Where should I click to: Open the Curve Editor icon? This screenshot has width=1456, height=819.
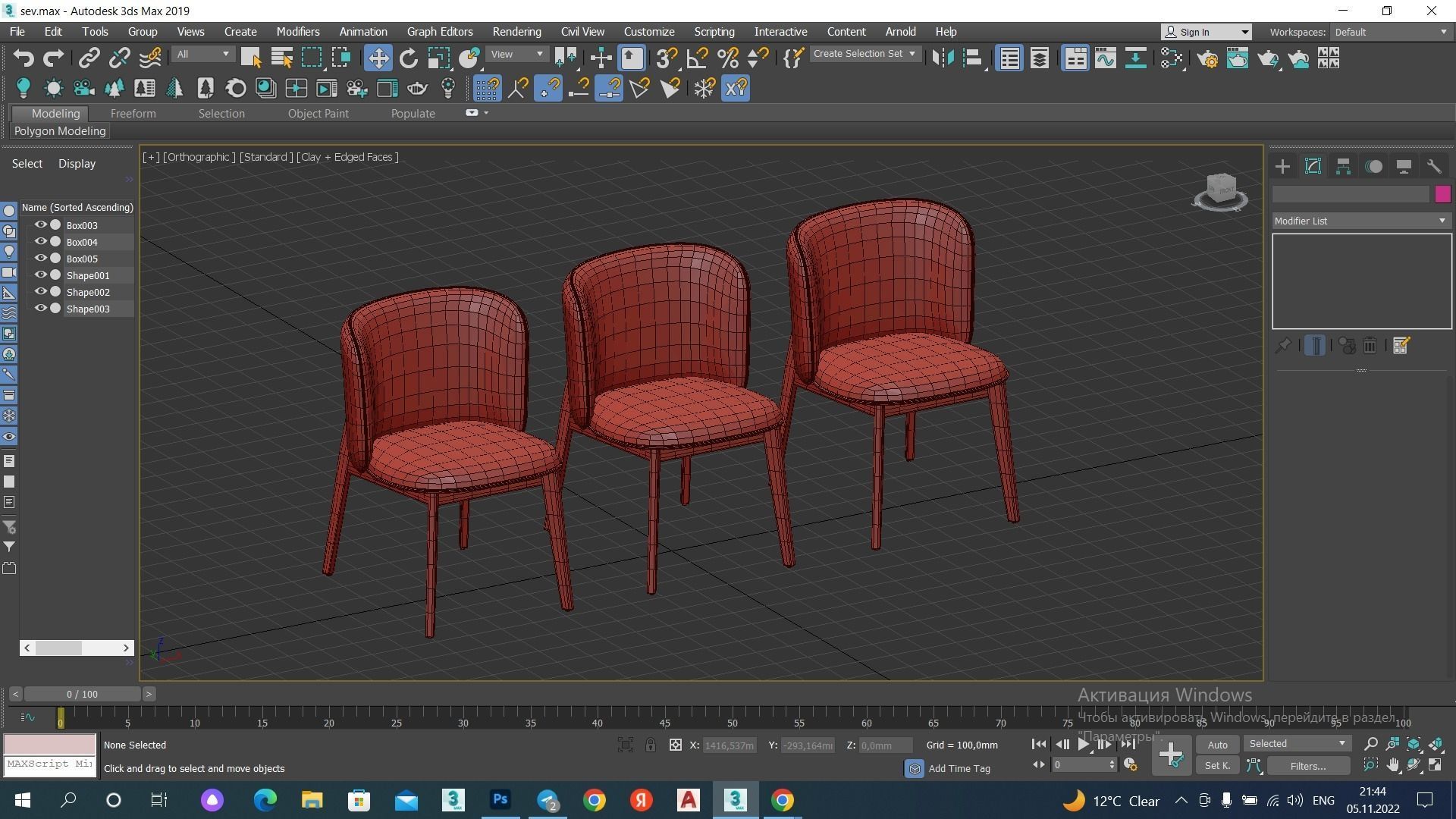tap(1105, 58)
